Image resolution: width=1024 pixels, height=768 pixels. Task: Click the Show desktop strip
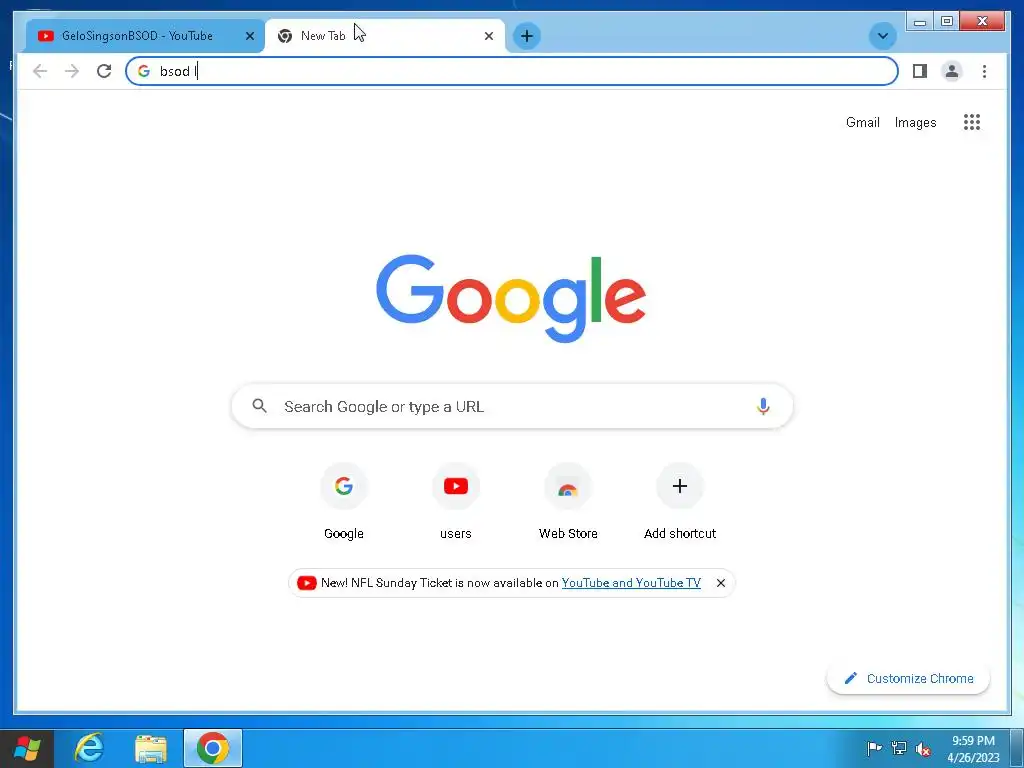tap(1017, 748)
